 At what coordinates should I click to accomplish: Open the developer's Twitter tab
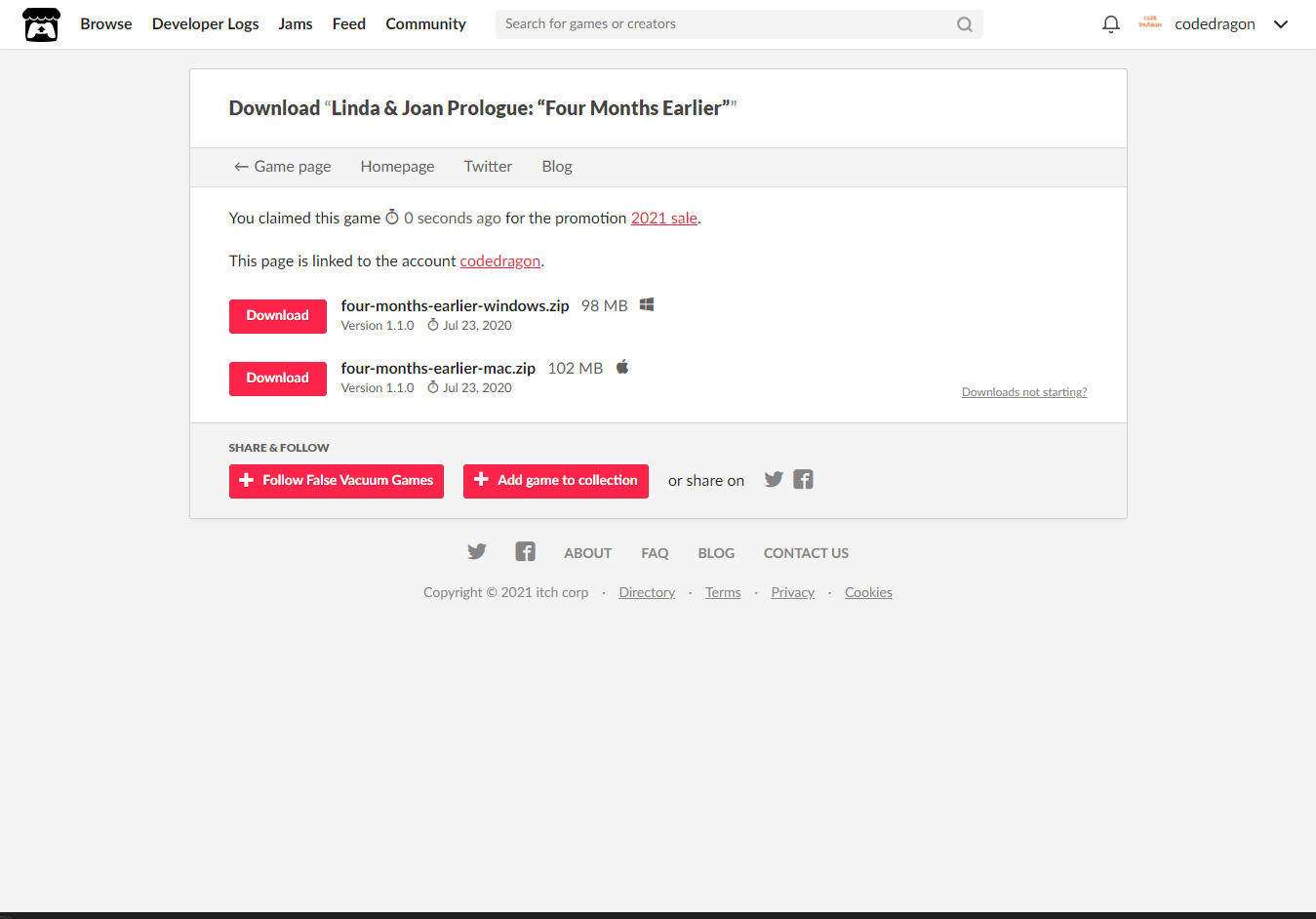coord(488,167)
